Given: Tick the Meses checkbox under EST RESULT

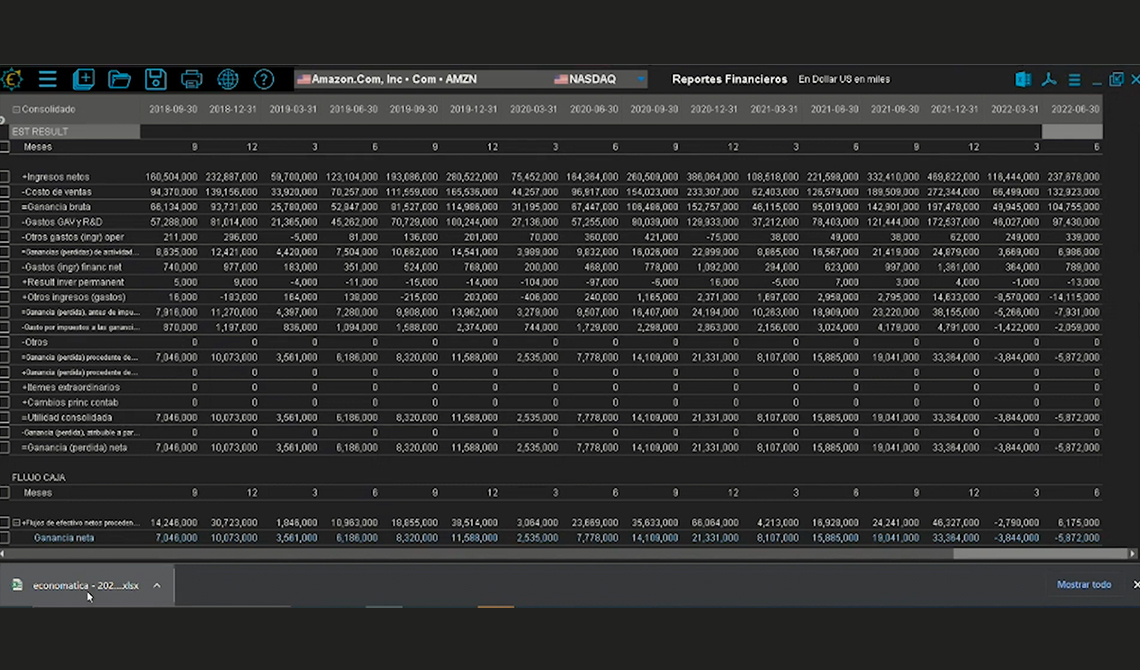Looking at the screenshot, I should [x=4, y=147].
